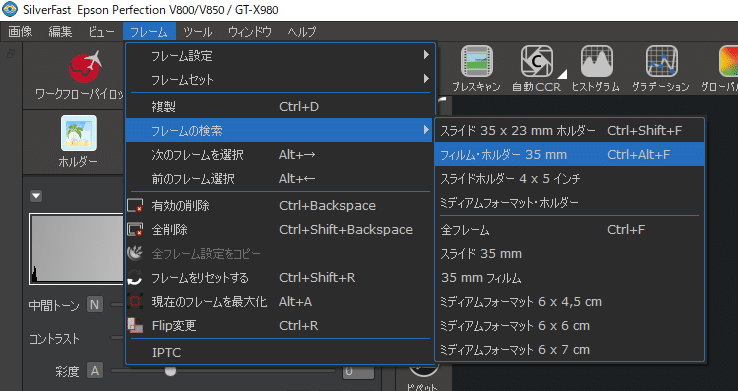738x391 pixels.
Task: Choose 現在のフレームを最大化 menu entry
Action: coord(280,302)
